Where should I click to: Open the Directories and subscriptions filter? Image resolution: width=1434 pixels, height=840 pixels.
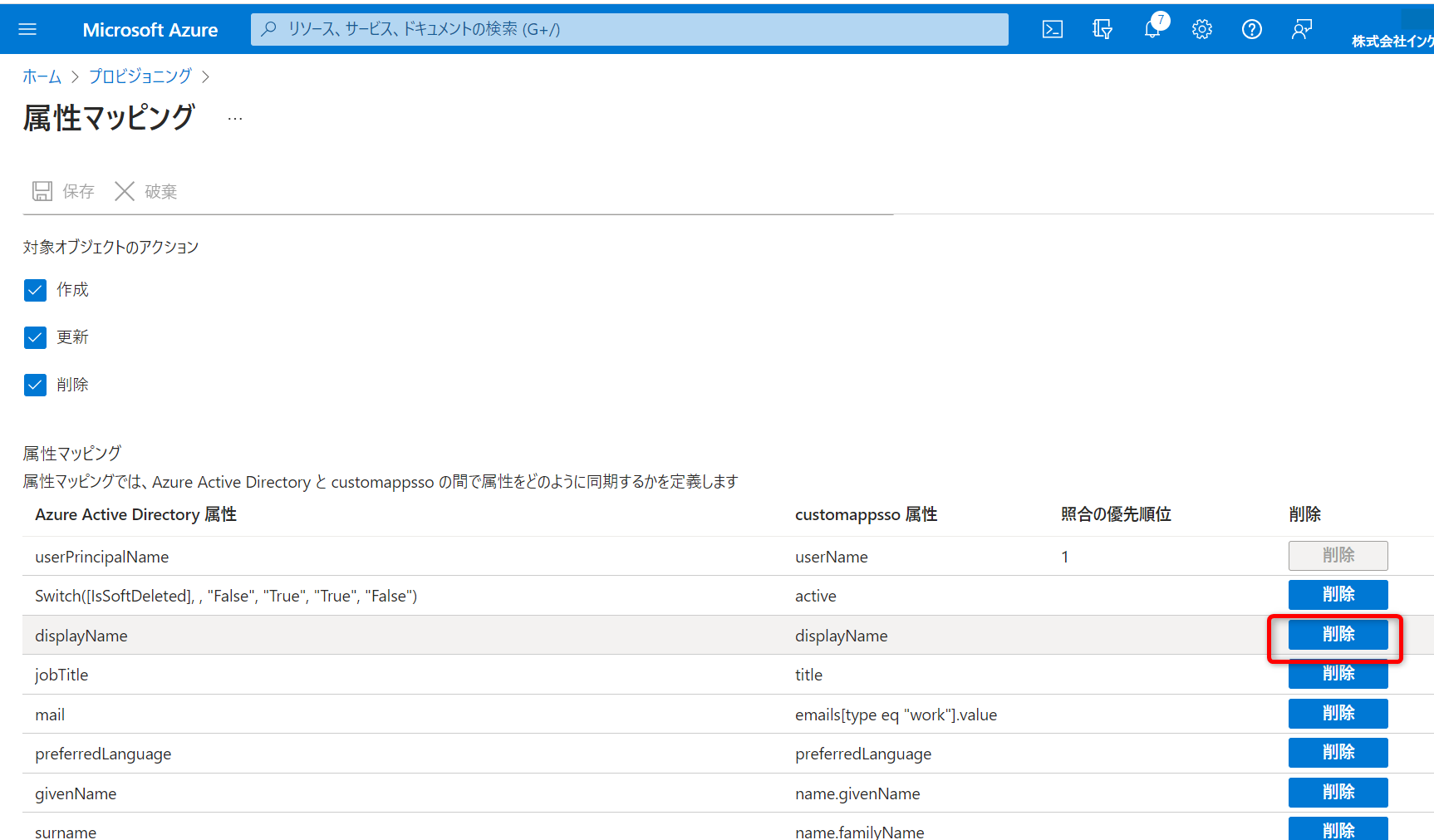click(x=1102, y=30)
